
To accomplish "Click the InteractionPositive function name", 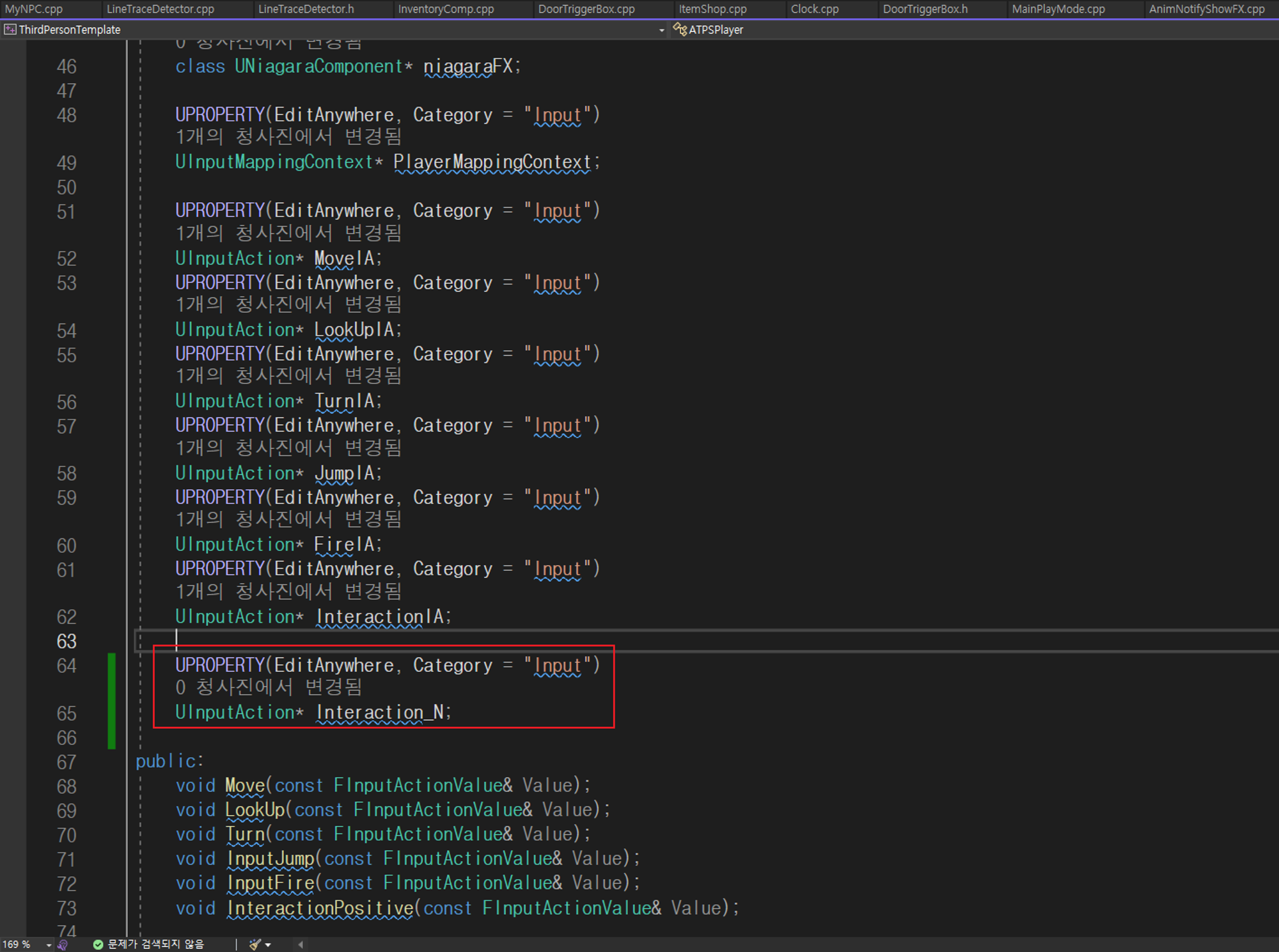I will [320, 908].
